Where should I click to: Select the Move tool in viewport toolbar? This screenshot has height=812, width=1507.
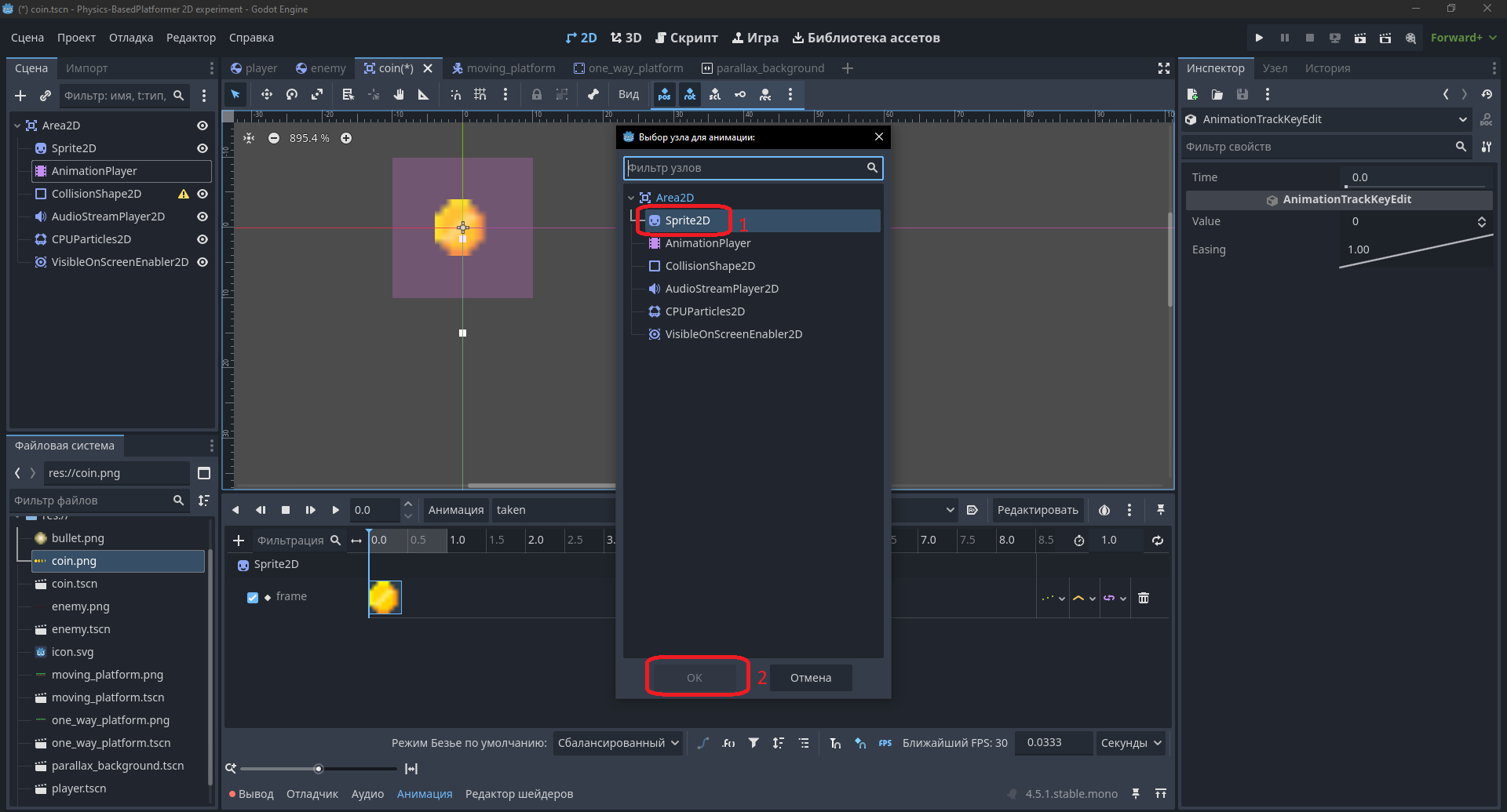[x=267, y=94]
